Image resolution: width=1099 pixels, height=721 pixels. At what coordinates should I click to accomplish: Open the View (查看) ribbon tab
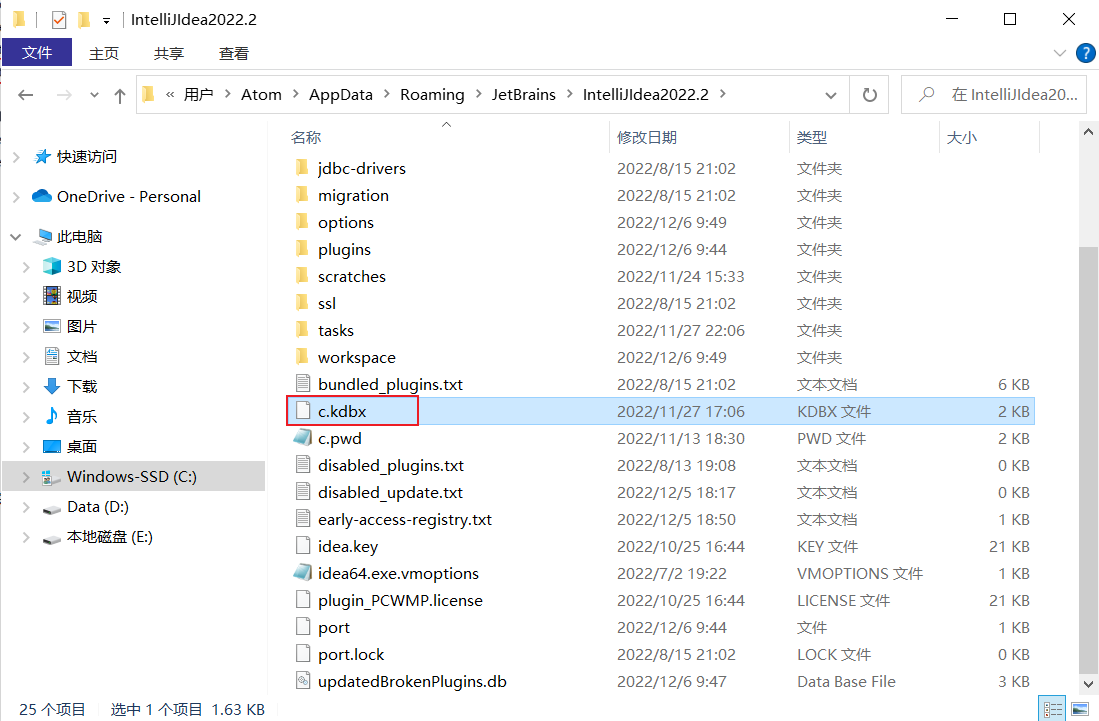pyautogui.click(x=233, y=53)
